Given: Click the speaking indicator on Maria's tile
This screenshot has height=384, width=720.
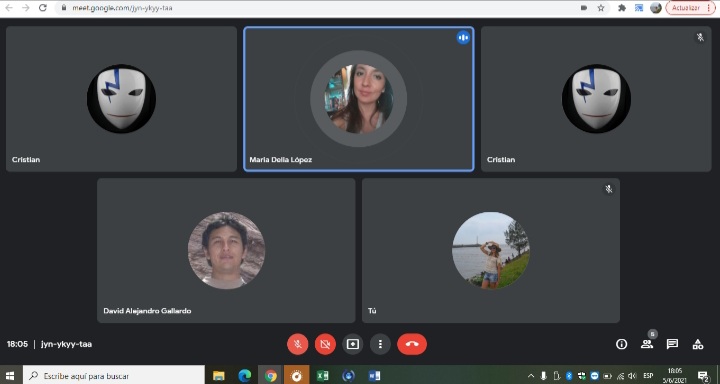Looking at the screenshot, I should pyautogui.click(x=463, y=38).
